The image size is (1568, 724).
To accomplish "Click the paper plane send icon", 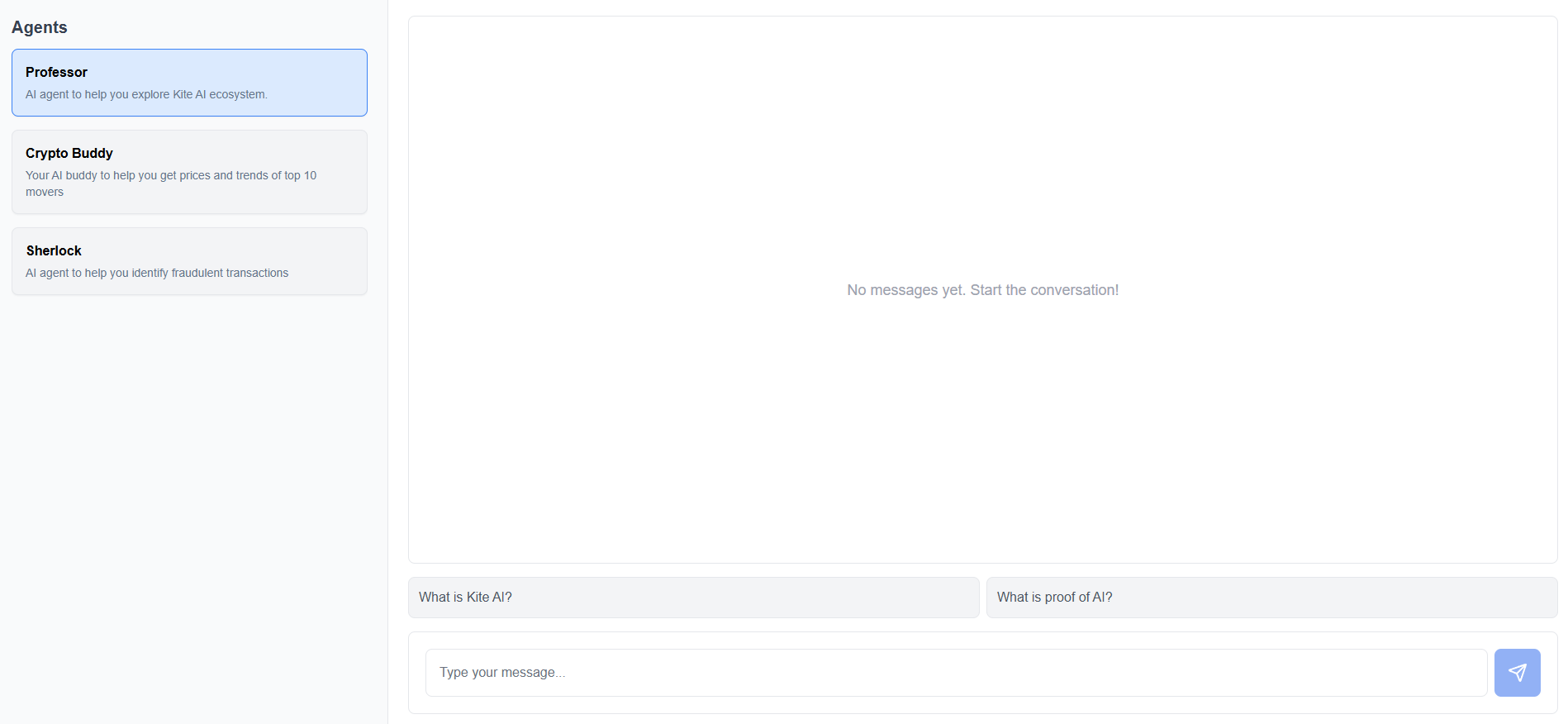I will (1517, 673).
